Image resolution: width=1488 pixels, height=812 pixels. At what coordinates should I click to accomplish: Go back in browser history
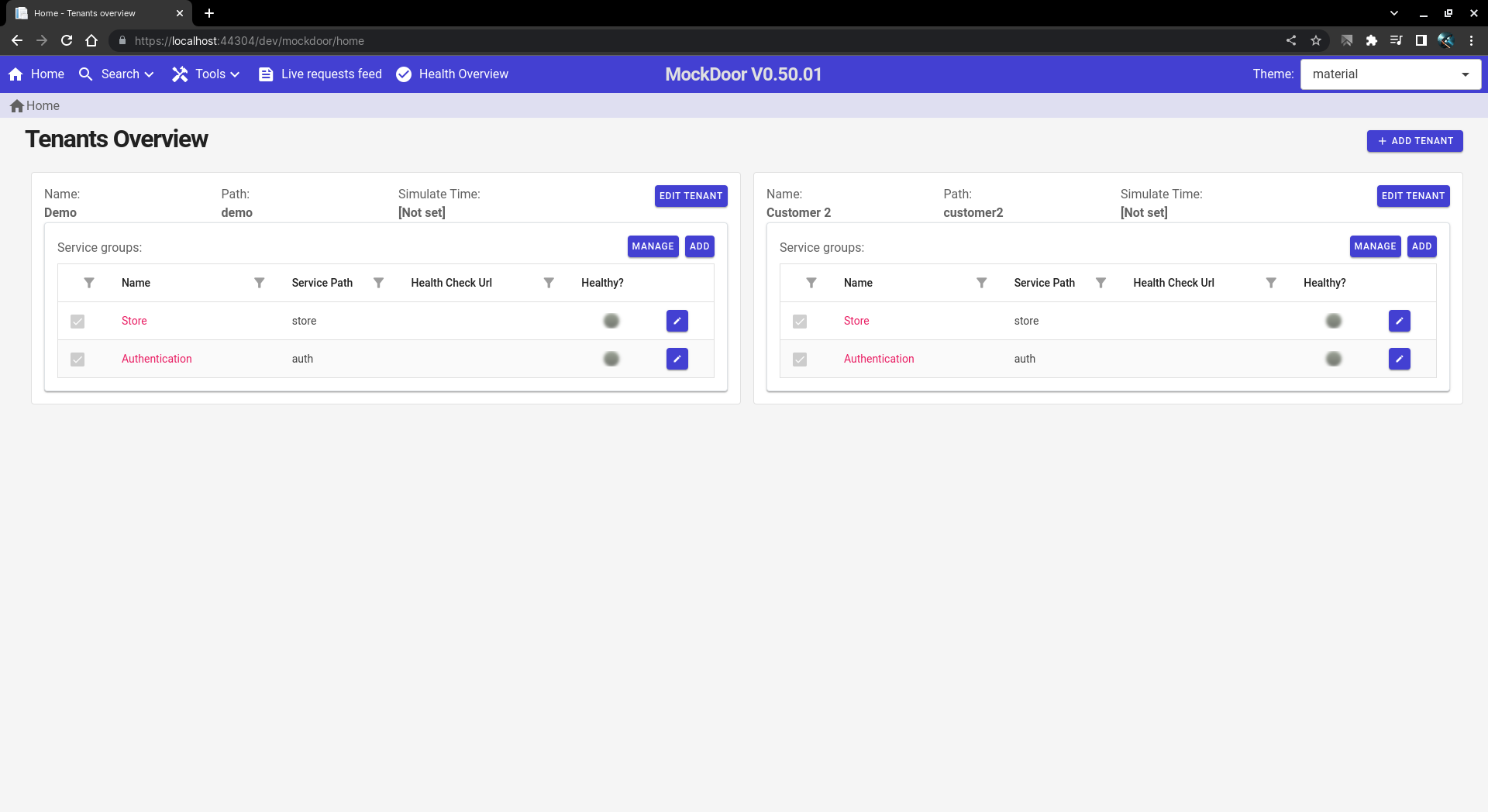click(17, 40)
